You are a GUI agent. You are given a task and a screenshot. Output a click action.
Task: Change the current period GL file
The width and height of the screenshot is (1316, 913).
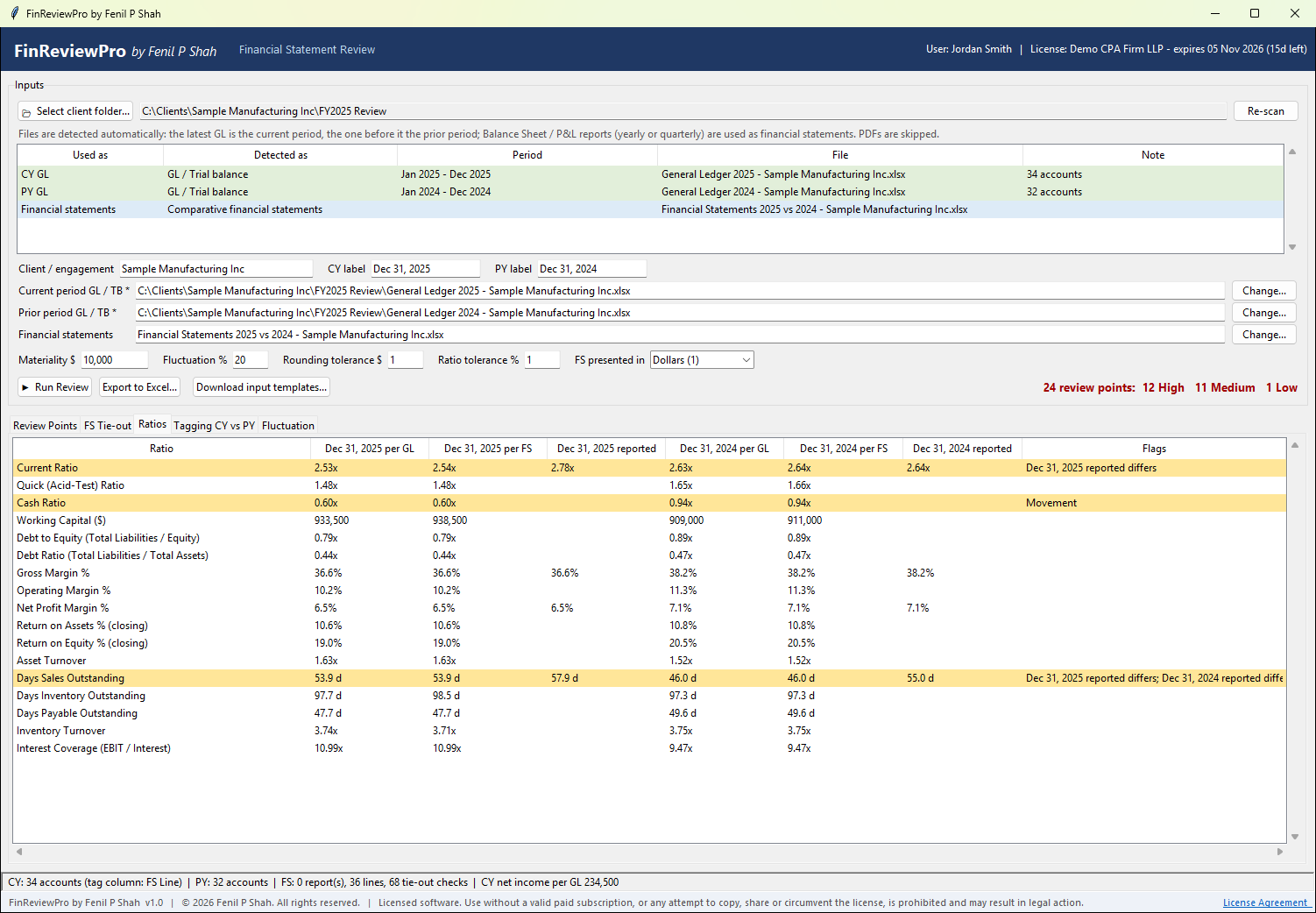[x=1263, y=291]
